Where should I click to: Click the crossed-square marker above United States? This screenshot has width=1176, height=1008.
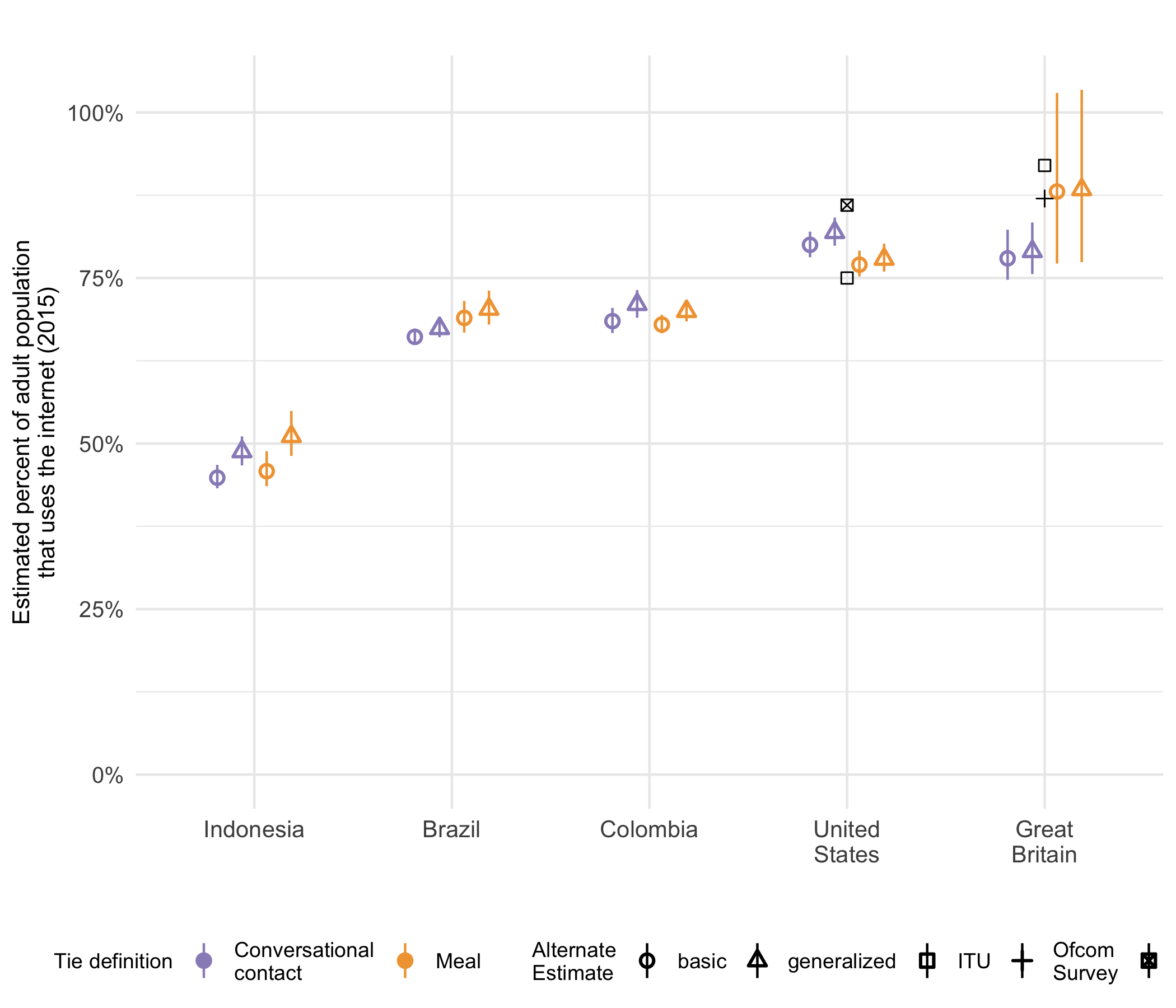(847, 206)
